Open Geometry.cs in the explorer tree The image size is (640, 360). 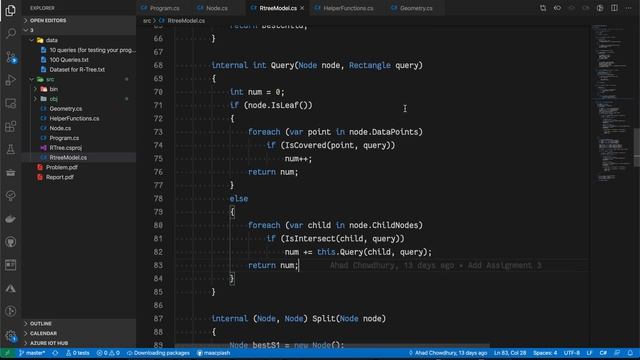pos(79,109)
